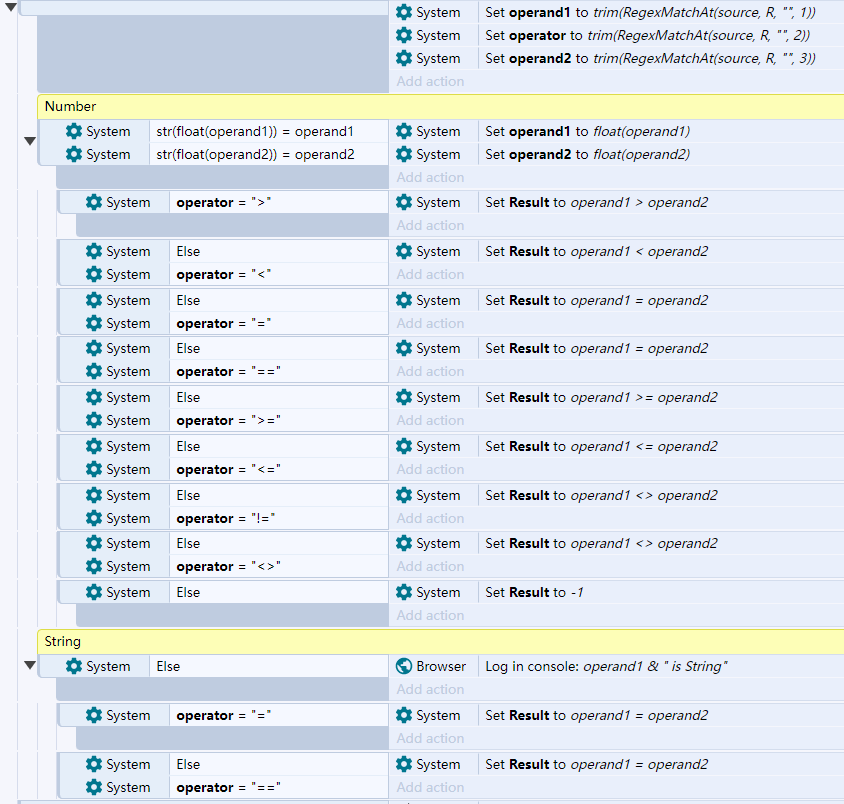Select System gear of Else above operator = "!="
Image resolution: width=844 pixels, height=804 pixels.
(x=94, y=495)
